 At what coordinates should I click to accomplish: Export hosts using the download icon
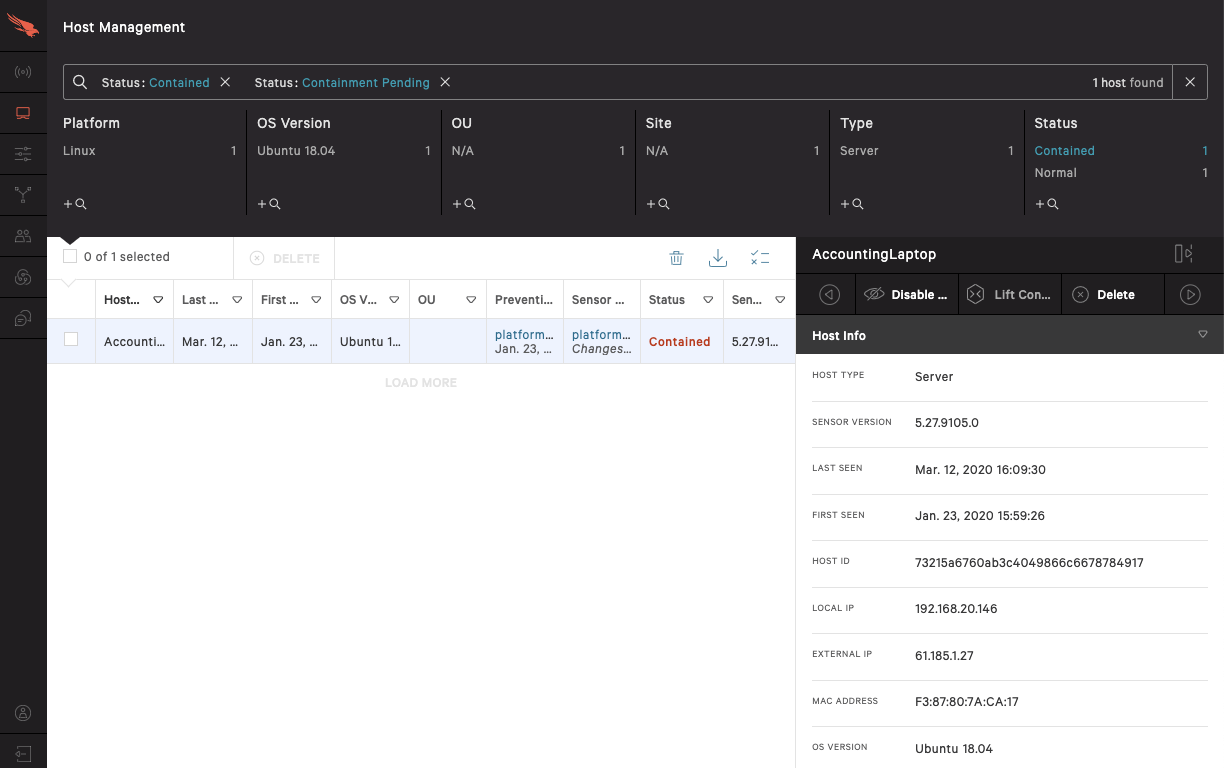point(718,258)
